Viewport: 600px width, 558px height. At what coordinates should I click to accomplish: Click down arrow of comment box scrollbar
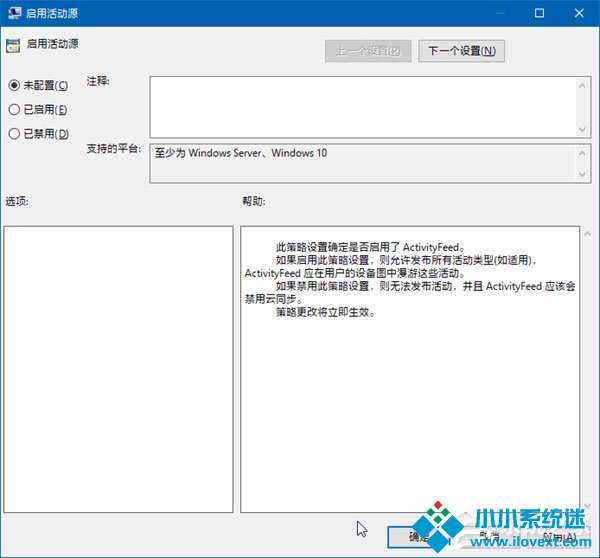click(582, 129)
